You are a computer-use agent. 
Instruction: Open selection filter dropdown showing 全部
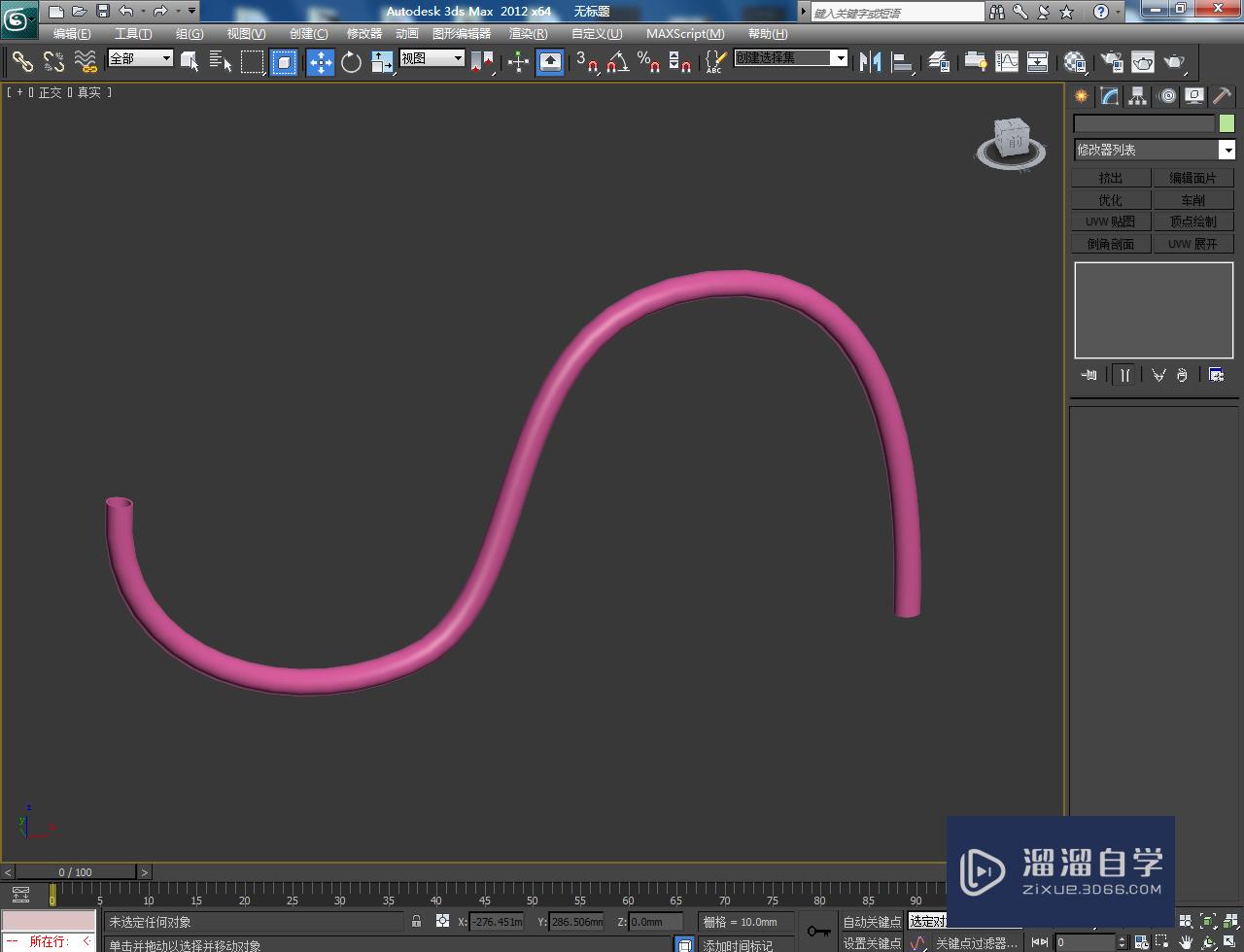pyautogui.click(x=140, y=58)
